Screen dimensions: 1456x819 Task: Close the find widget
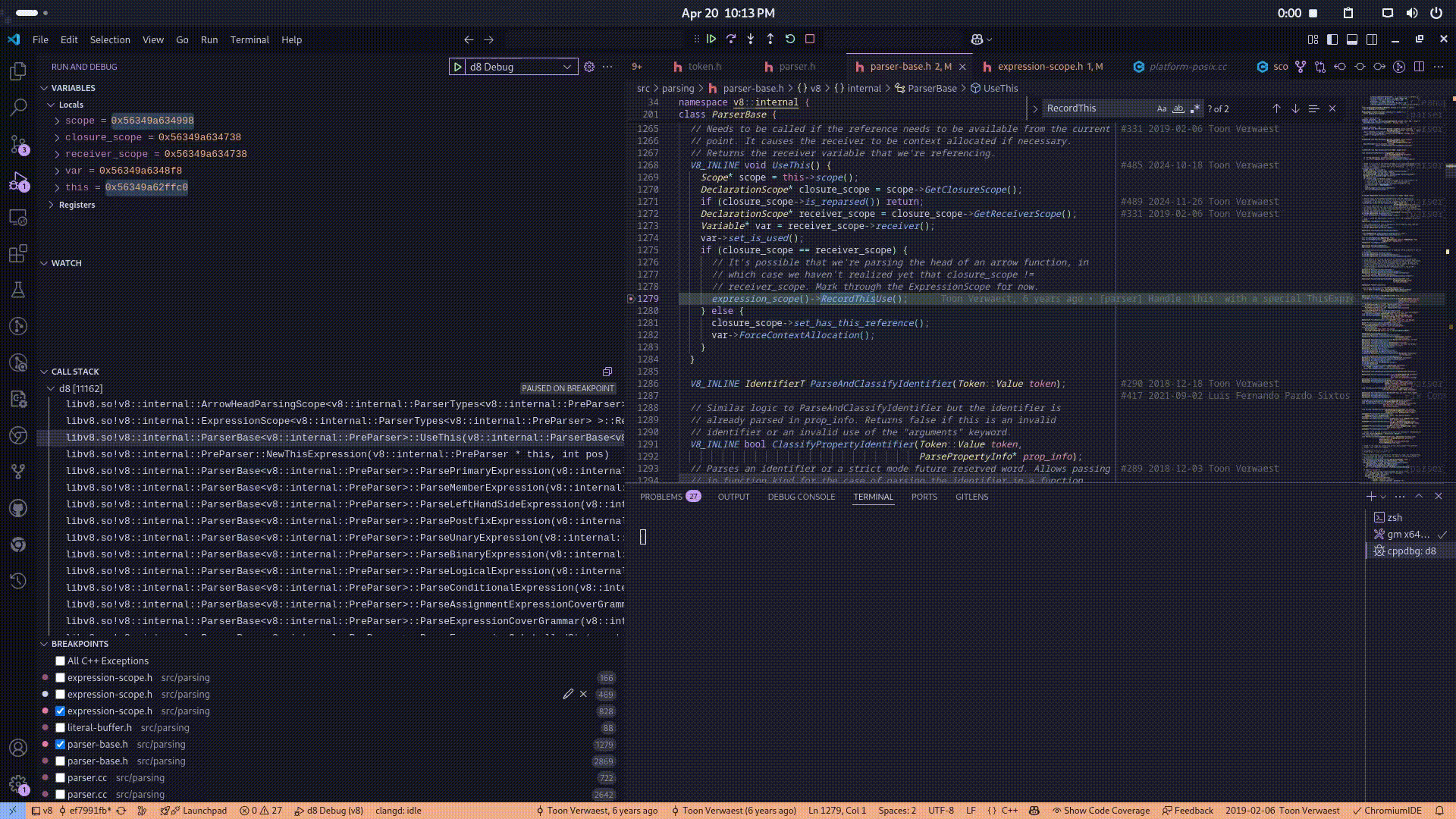click(x=1332, y=108)
